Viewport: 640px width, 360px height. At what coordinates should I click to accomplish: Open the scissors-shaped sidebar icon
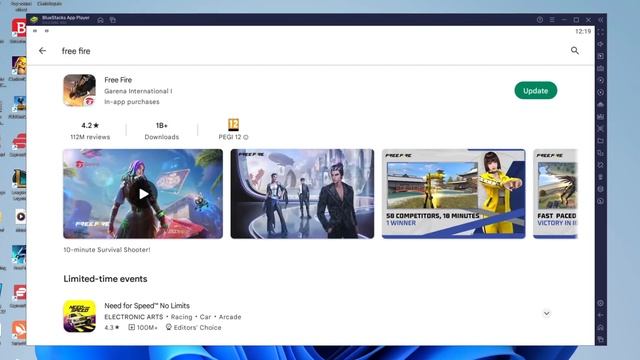(600, 129)
